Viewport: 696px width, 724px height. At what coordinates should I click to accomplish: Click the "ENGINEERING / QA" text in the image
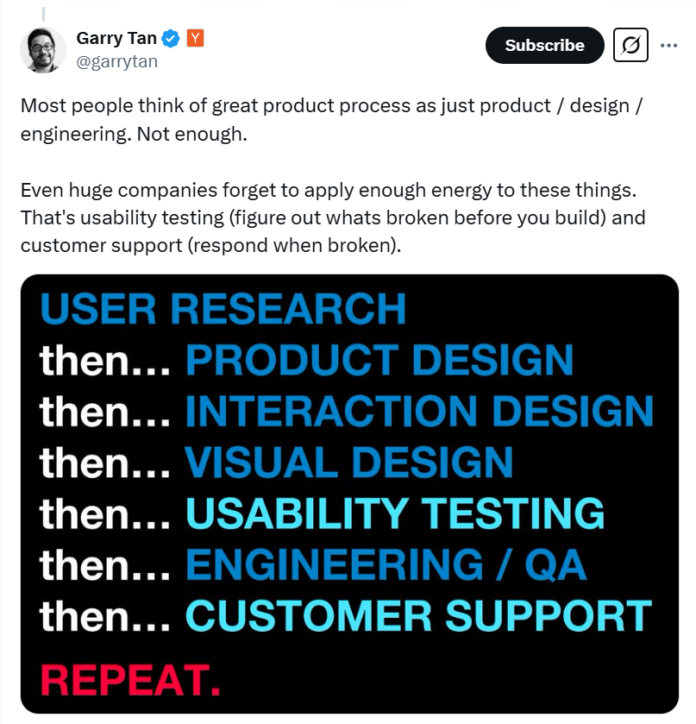tap(386, 565)
